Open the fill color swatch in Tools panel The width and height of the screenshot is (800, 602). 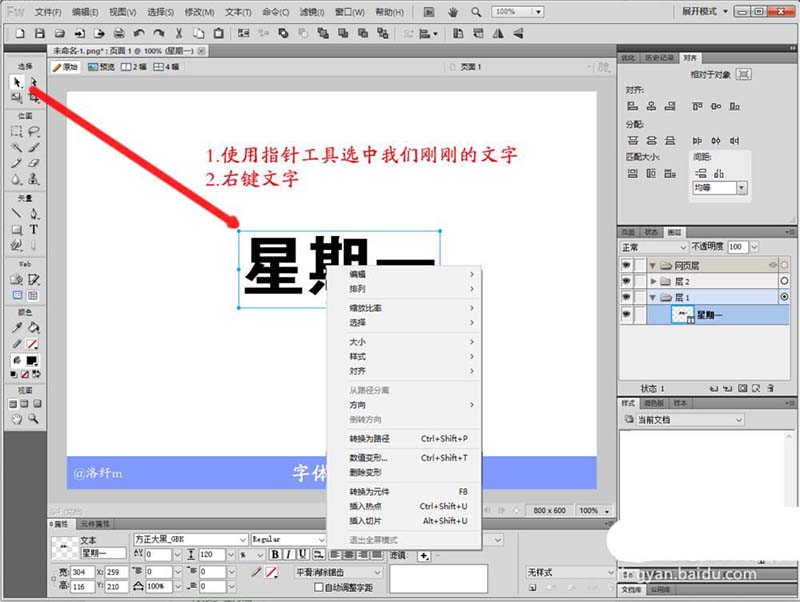(32, 361)
